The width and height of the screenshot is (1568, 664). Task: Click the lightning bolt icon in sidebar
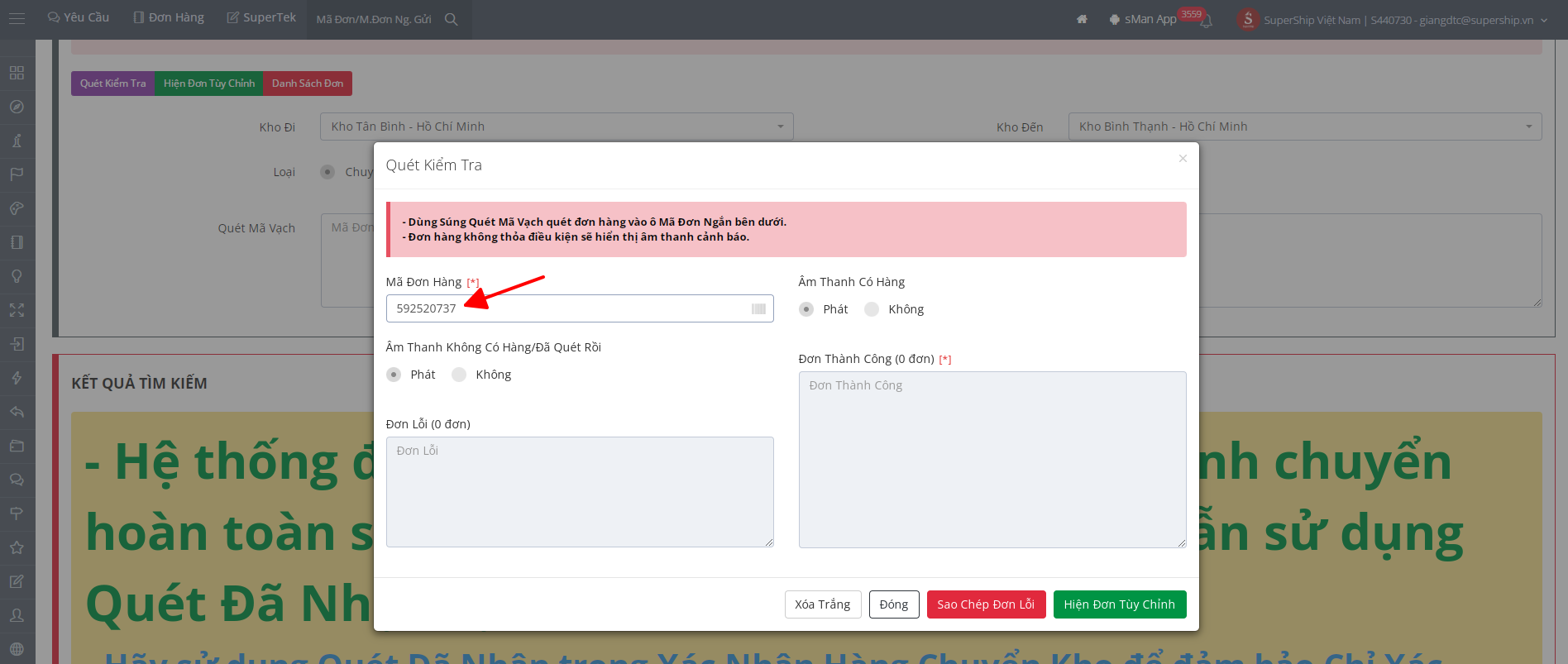tap(17, 378)
